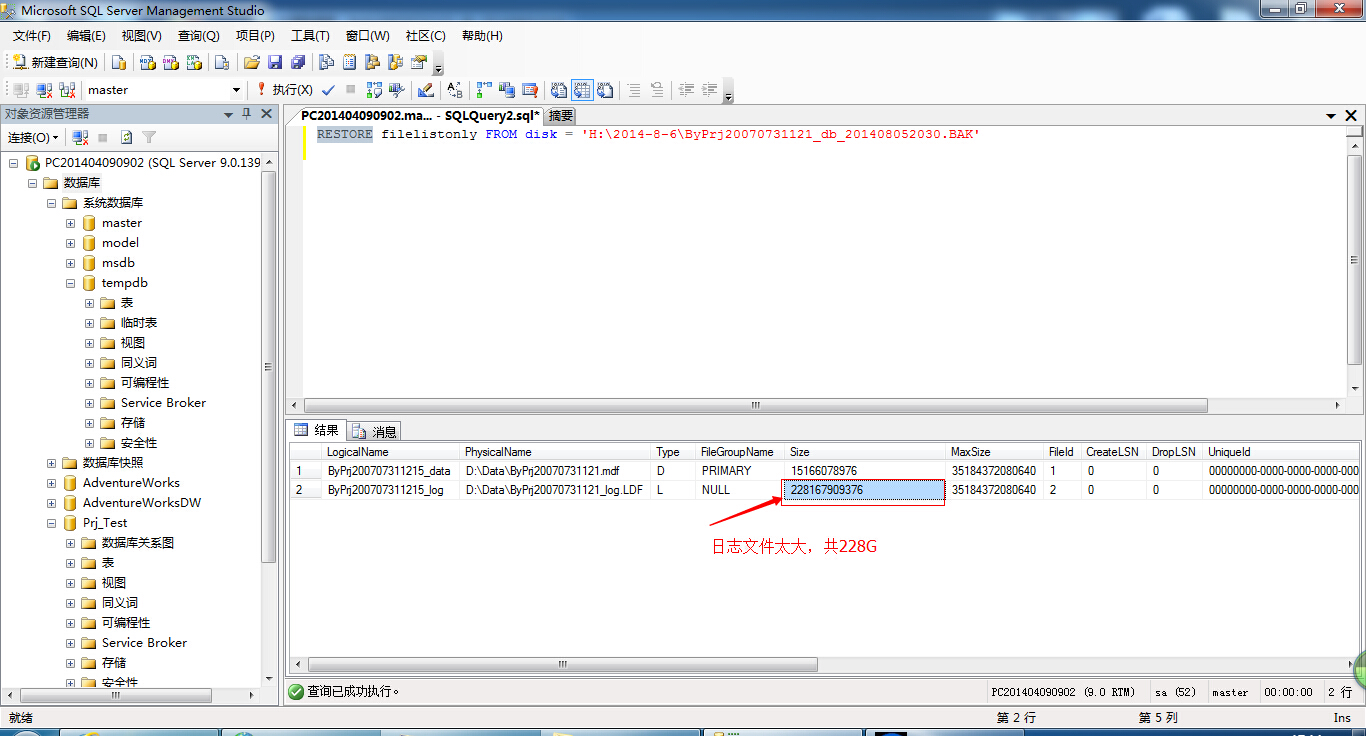Comment out the selected lines
Image resolution: width=1366 pixels, height=736 pixels.
click(x=634, y=90)
